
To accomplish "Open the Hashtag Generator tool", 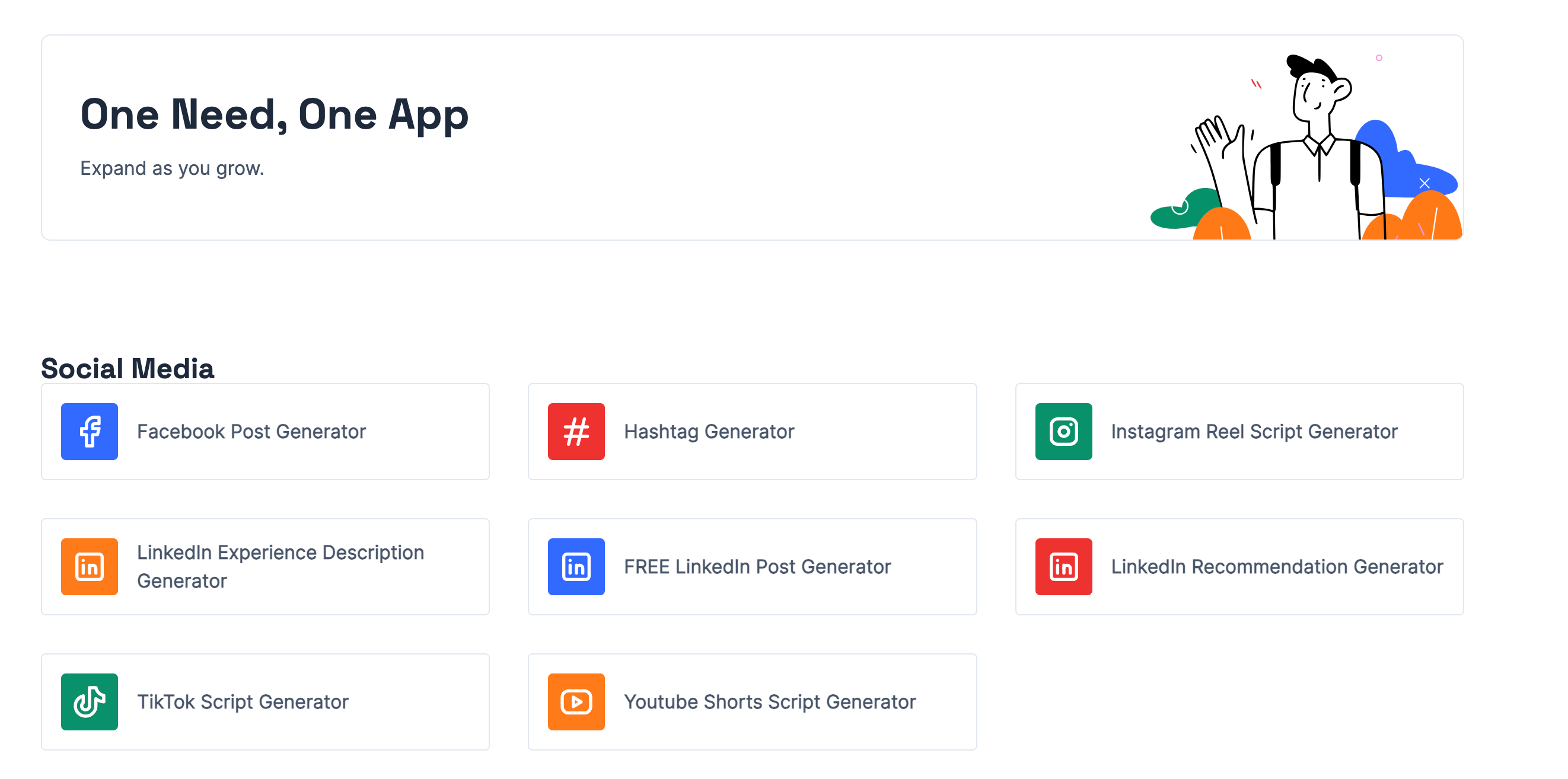I will [x=753, y=432].
